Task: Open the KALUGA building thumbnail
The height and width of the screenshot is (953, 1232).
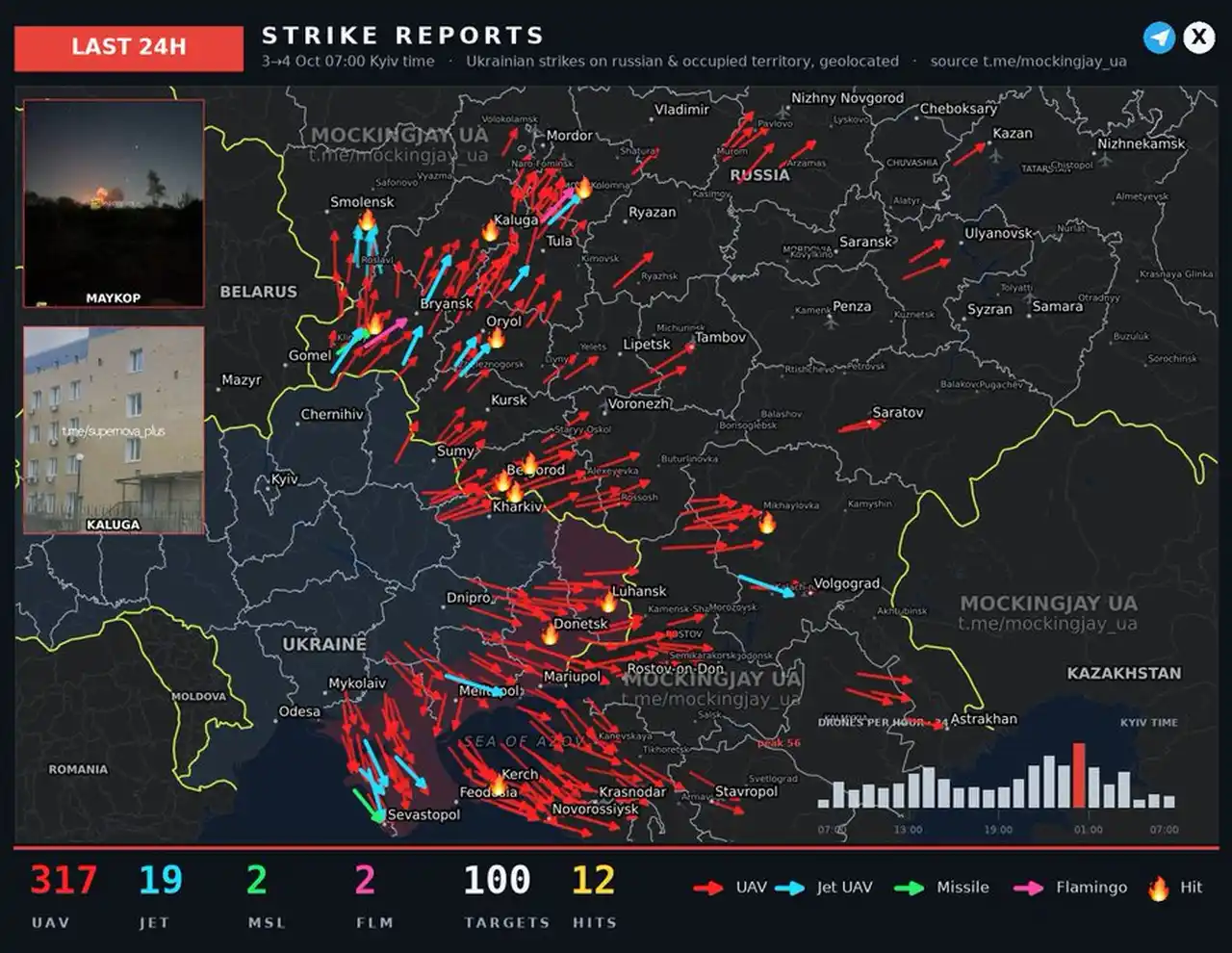Action: (114, 430)
